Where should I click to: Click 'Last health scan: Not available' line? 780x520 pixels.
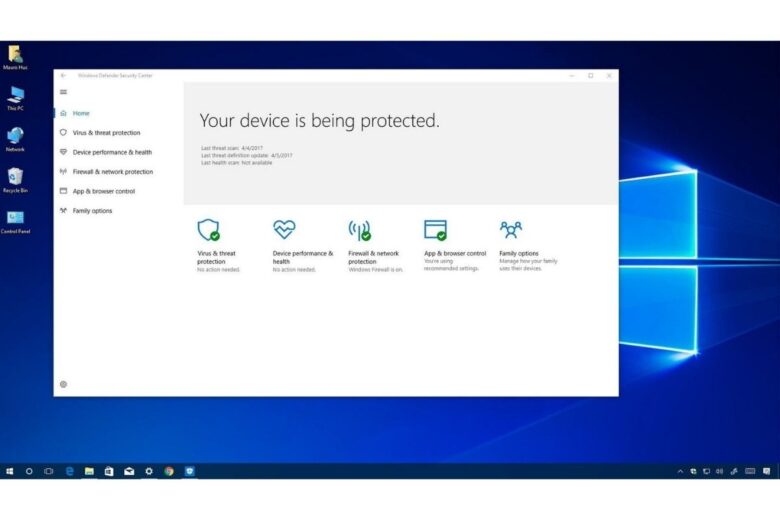pyautogui.click(x=237, y=163)
